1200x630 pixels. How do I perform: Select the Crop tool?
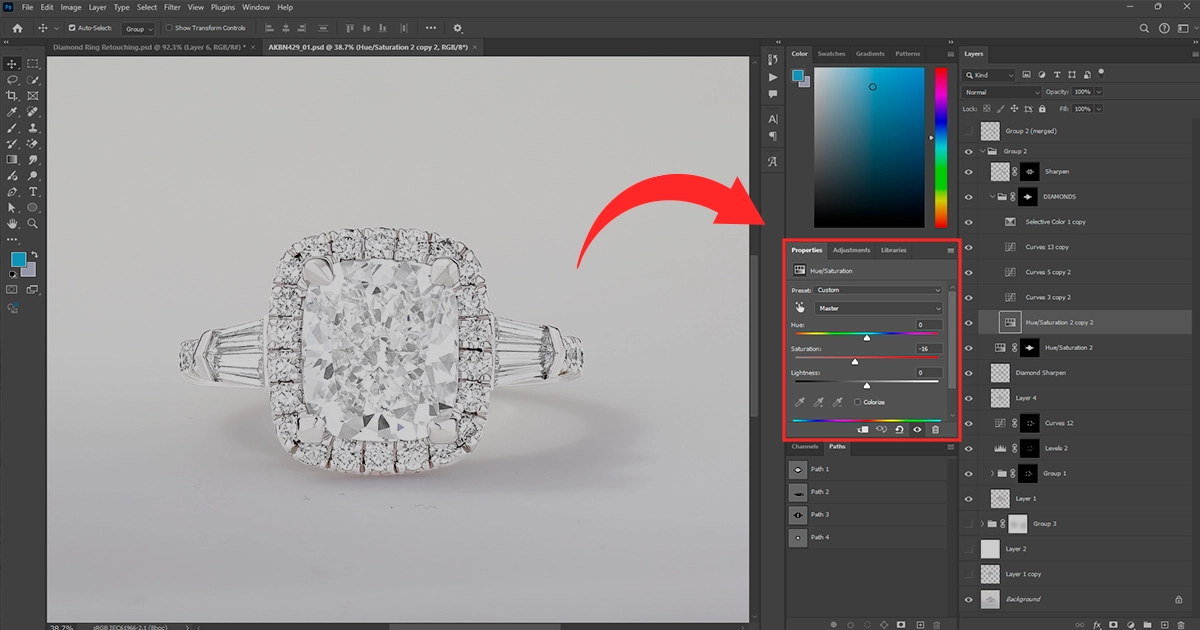[12, 96]
